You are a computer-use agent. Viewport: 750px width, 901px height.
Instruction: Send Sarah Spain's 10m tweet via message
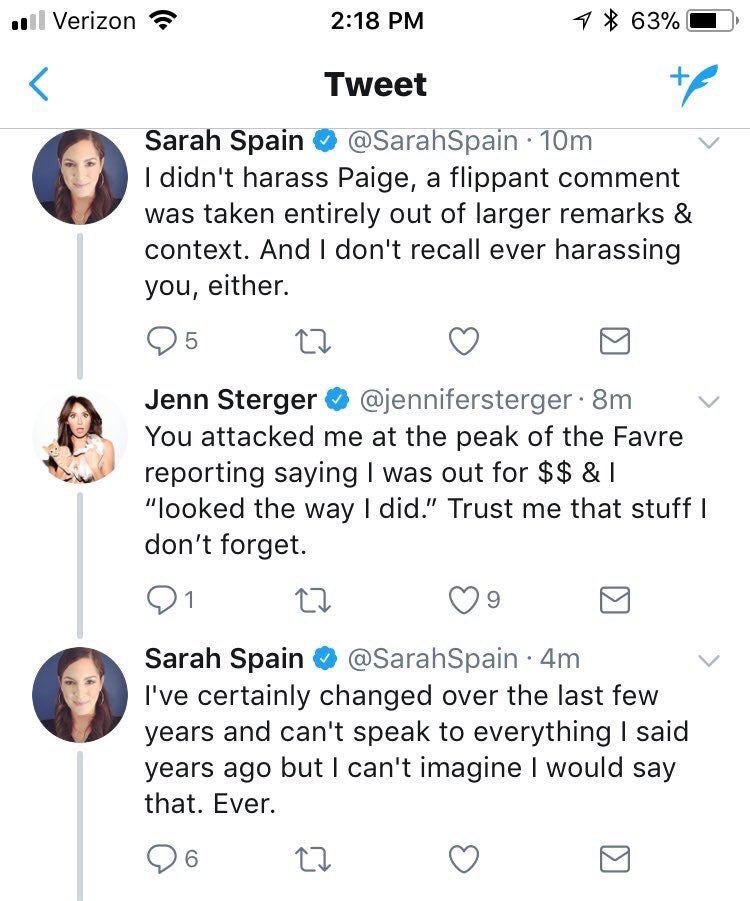point(614,342)
